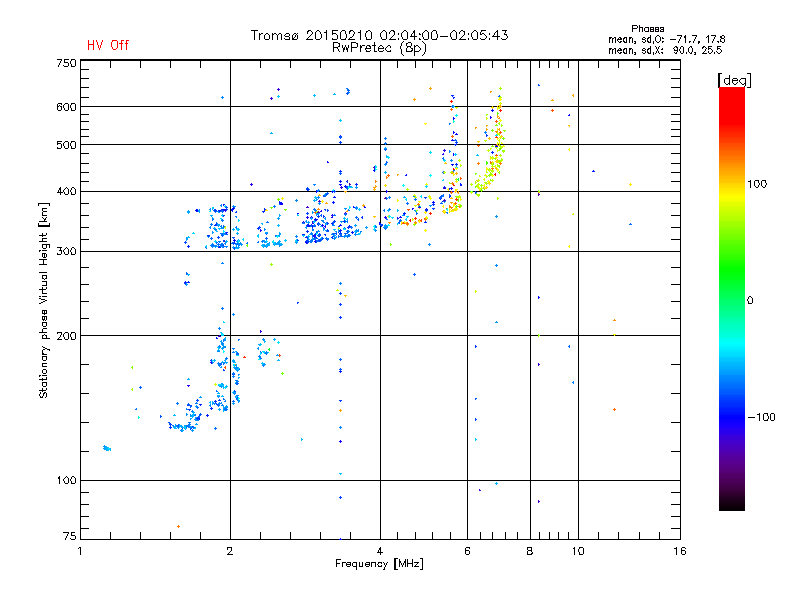Screen dimensions: 800x600
Task: Click the '100' height axis tick label
Action: 66,480
